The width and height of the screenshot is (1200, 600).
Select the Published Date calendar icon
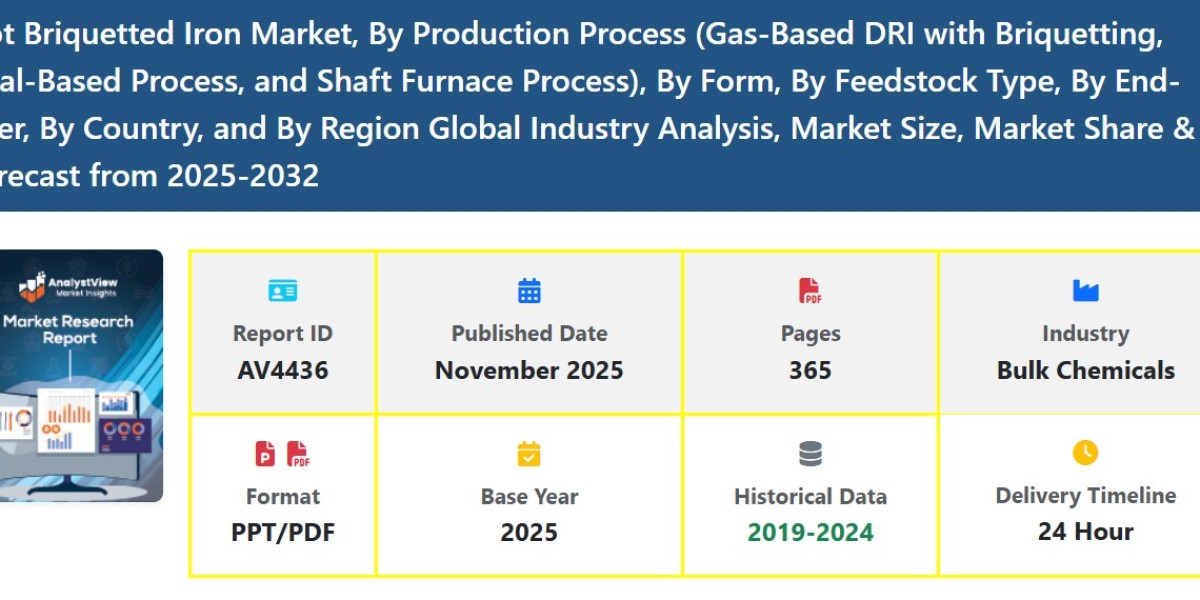point(529,290)
